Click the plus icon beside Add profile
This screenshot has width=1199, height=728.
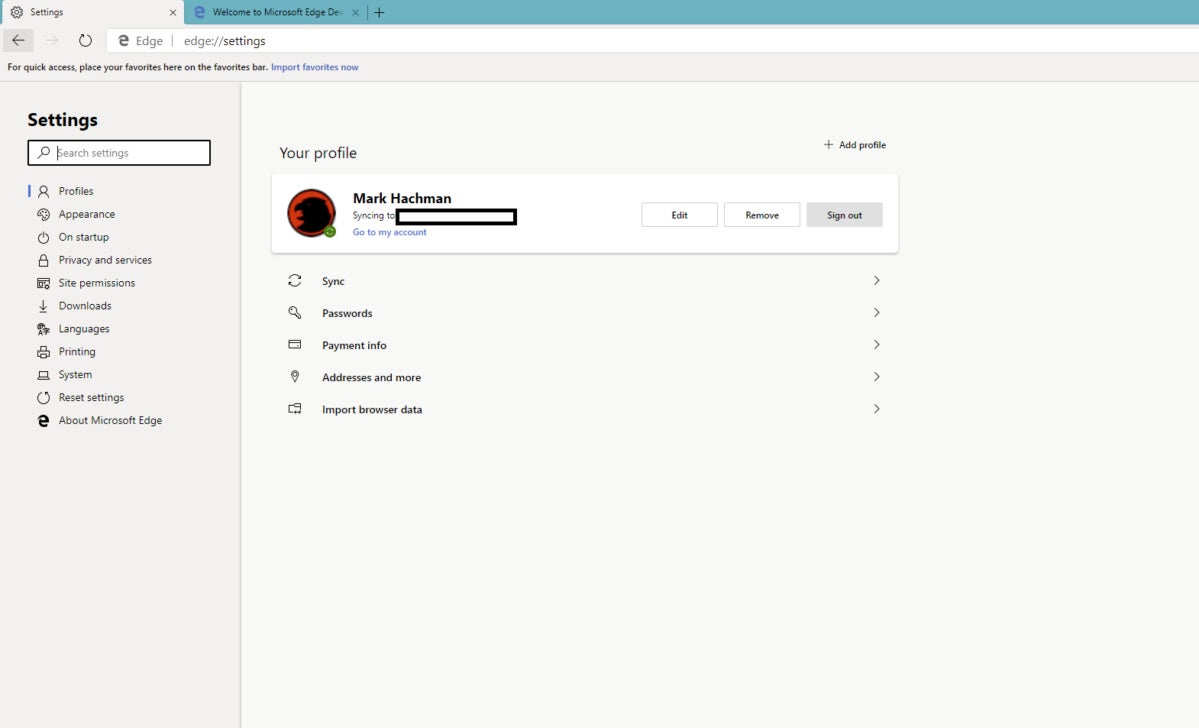(x=828, y=144)
